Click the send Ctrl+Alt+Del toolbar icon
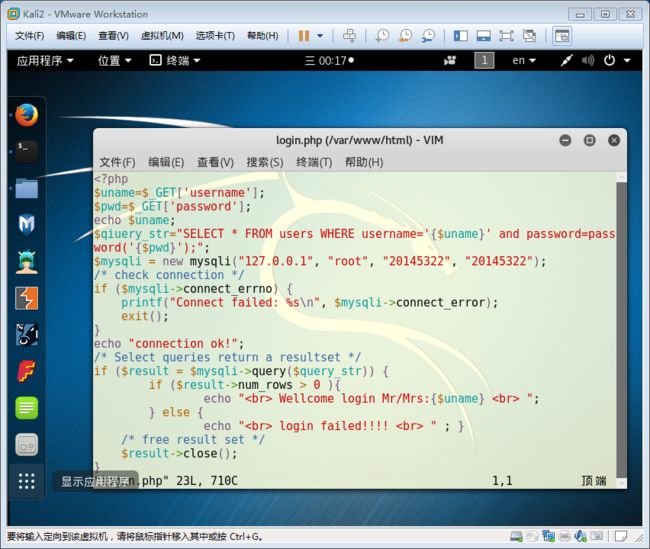 [349, 36]
